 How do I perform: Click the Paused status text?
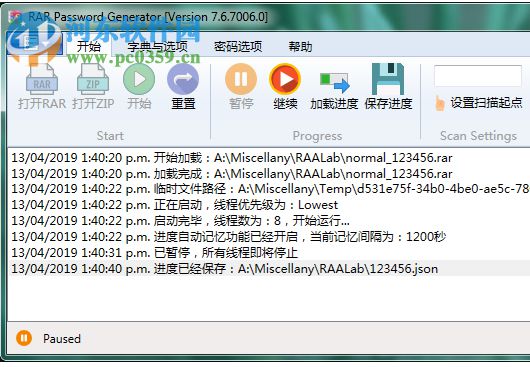point(62,339)
